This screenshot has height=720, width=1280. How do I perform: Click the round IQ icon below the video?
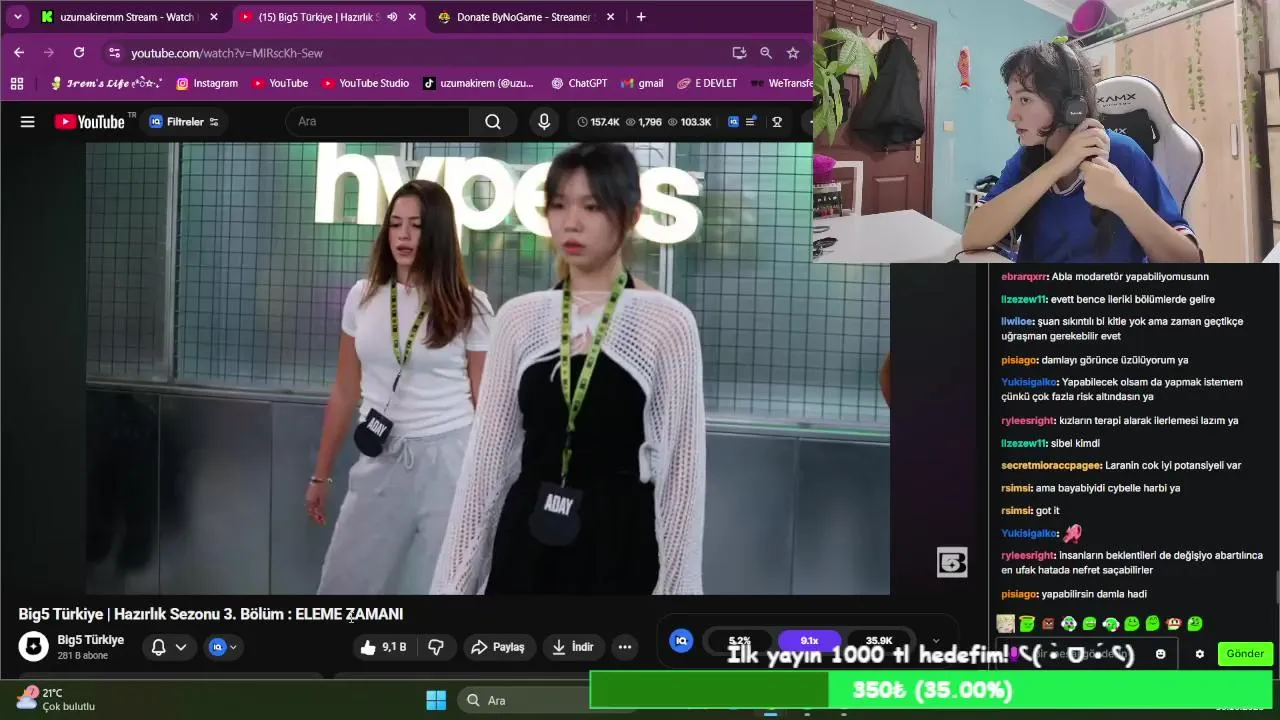681,640
